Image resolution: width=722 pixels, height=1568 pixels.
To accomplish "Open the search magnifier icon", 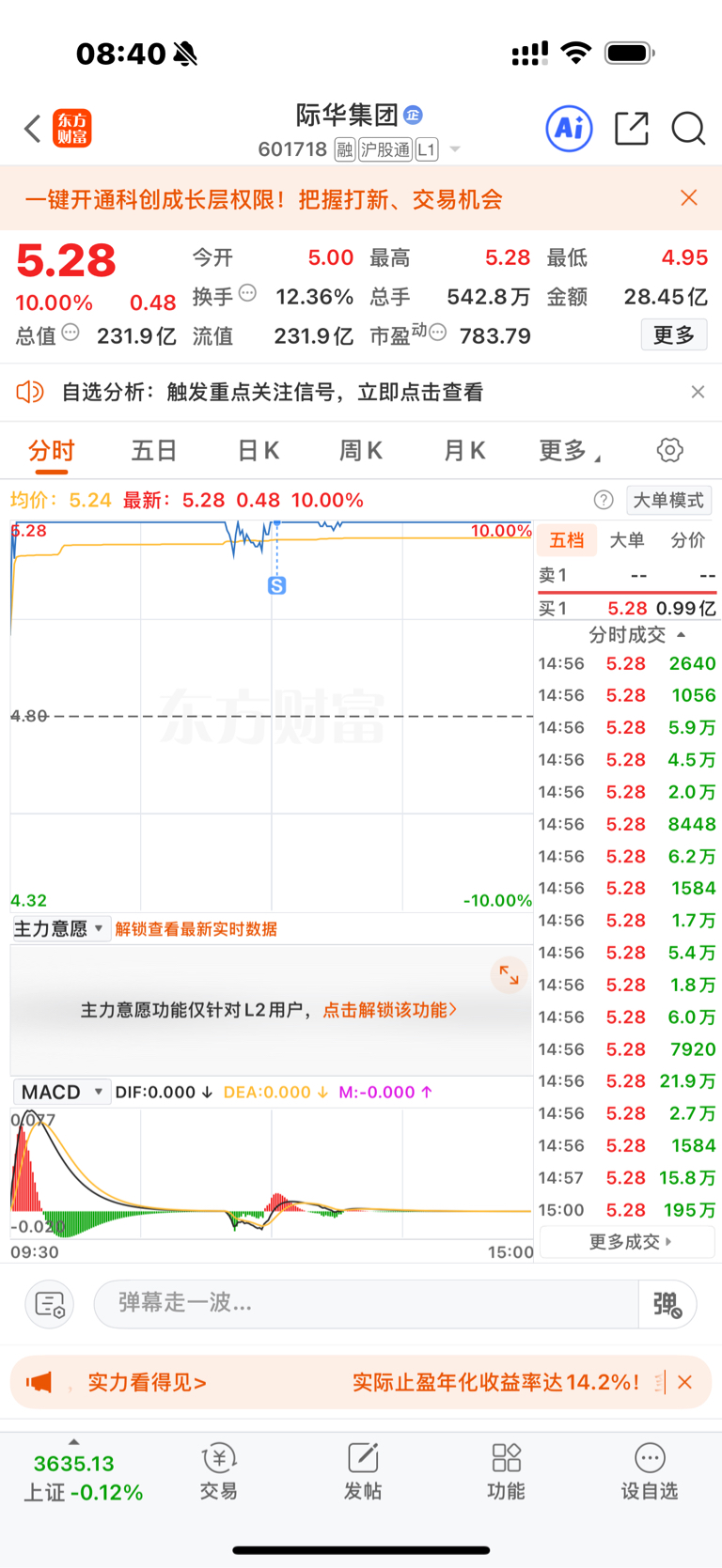I will click(688, 128).
